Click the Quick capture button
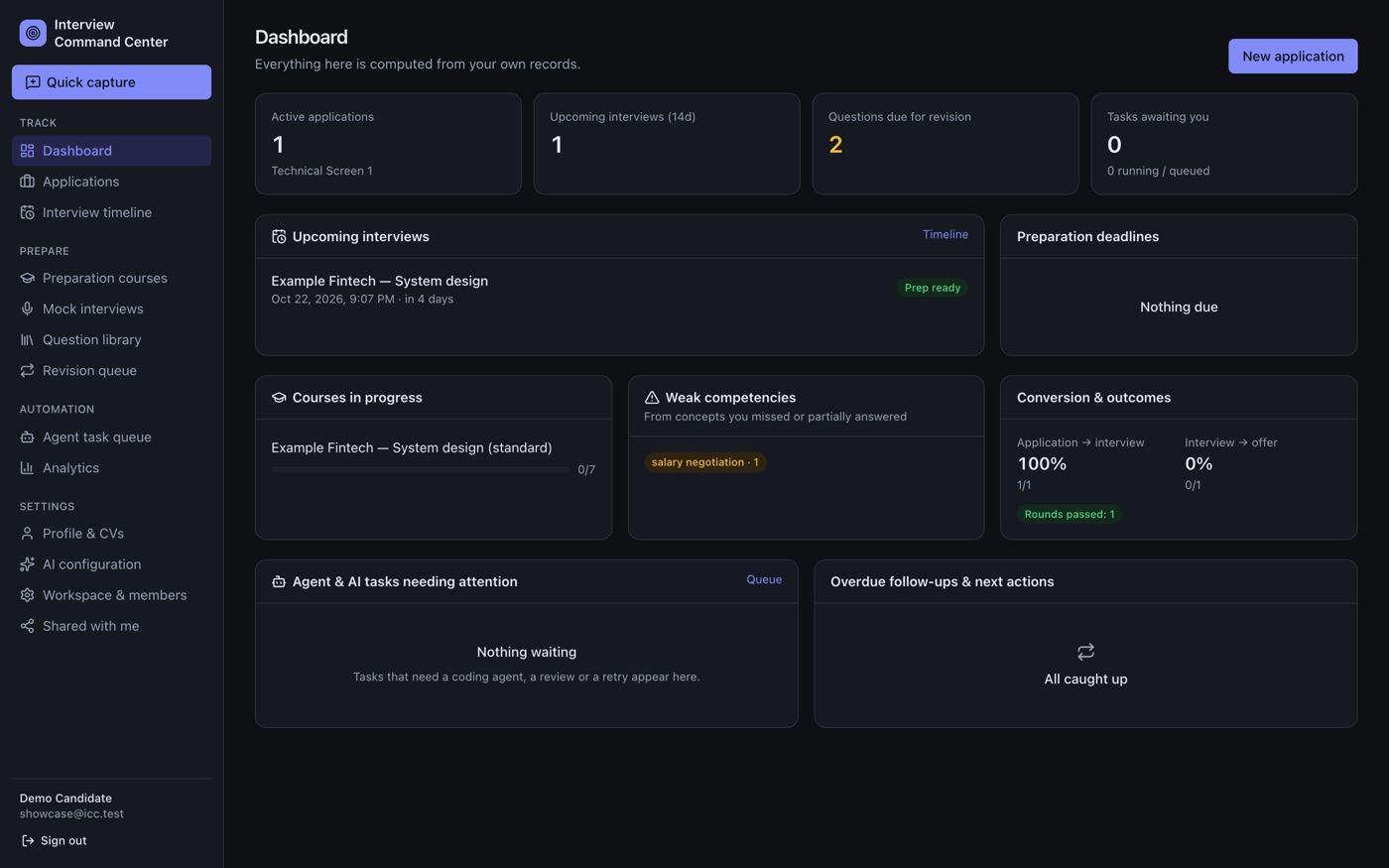This screenshot has height=868, width=1389. click(x=111, y=82)
